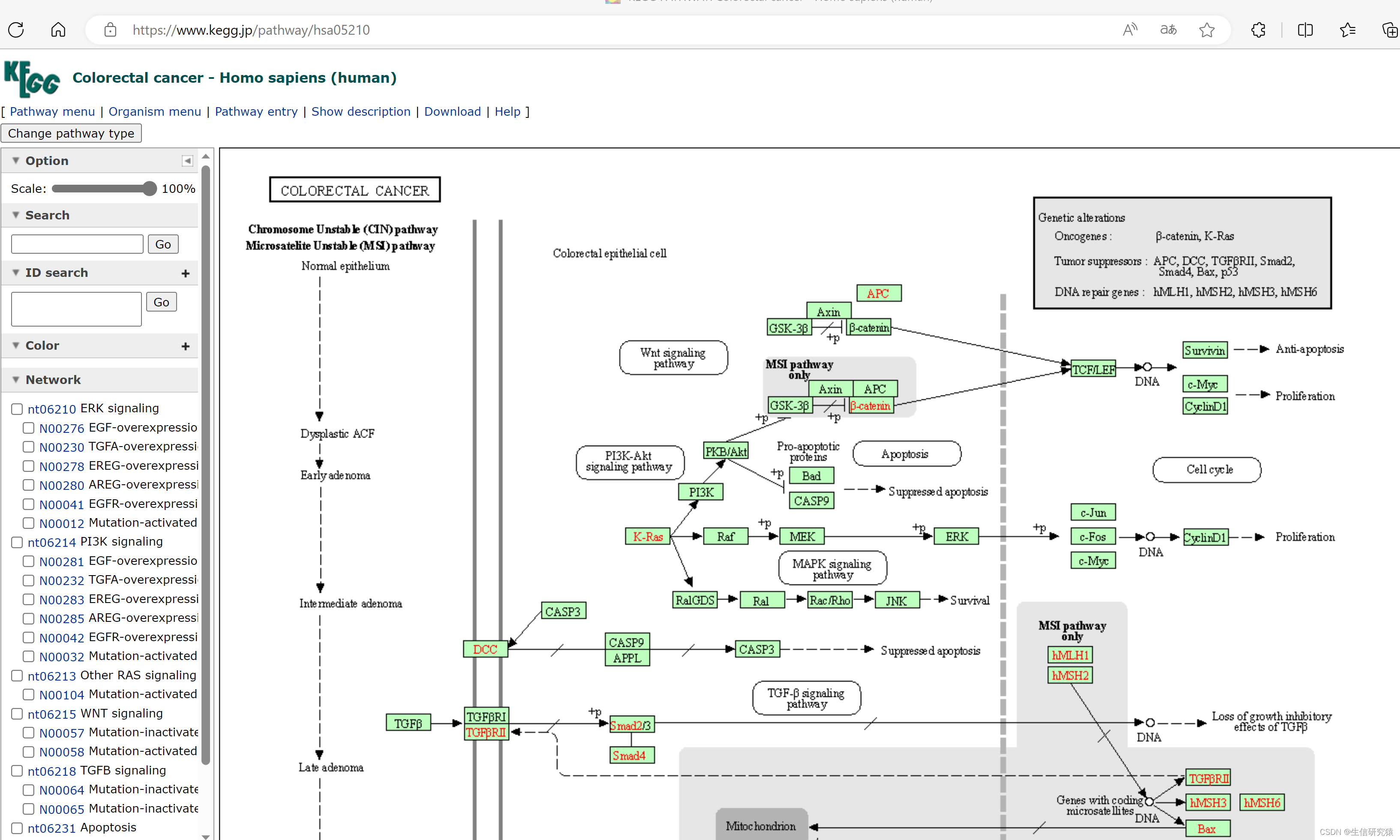Click the KEGG logo

click(32, 79)
